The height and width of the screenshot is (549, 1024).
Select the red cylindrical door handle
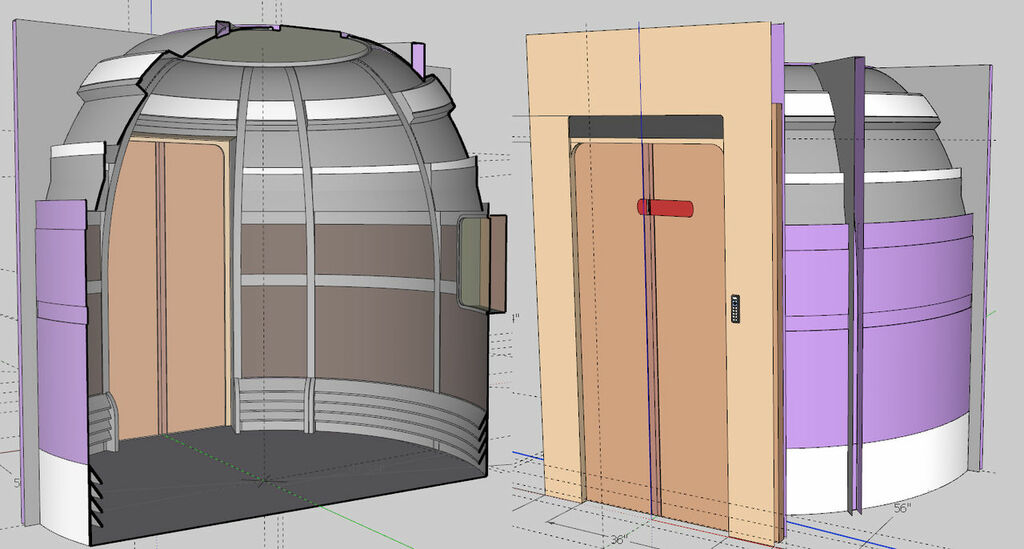click(x=665, y=207)
